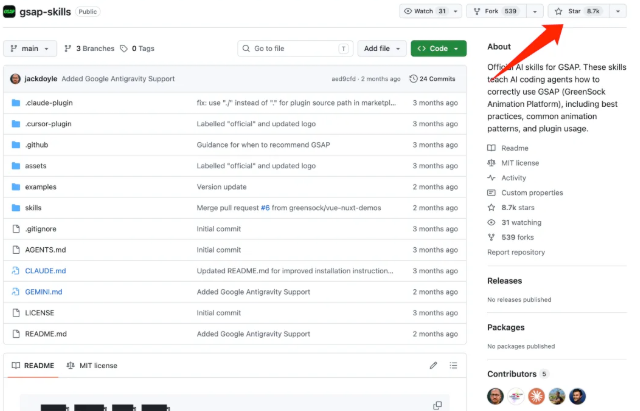Open the Readme link in About sidebar

[x=515, y=148]
